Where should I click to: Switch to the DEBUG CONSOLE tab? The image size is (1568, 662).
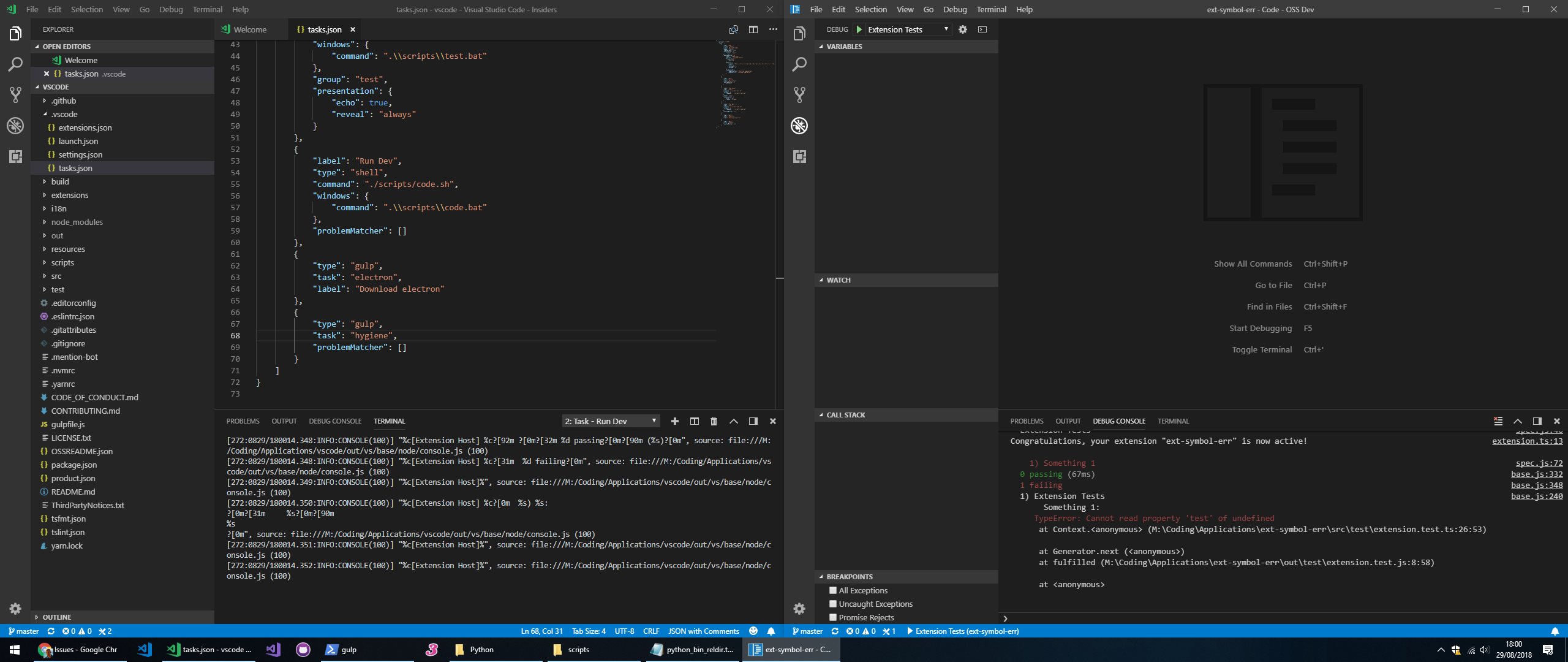click(335, 421)
